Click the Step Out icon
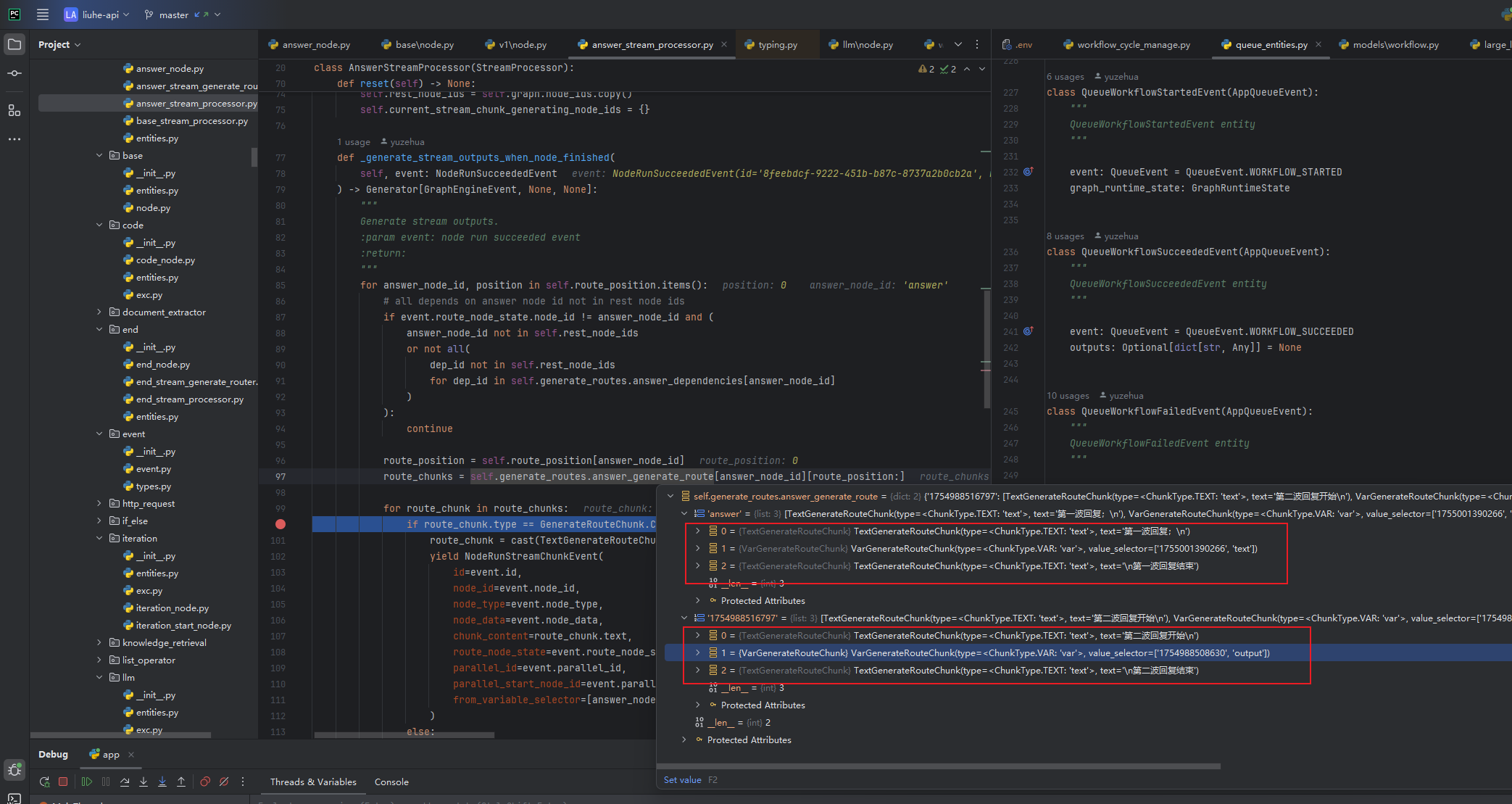The width and height of the screenshot is (1512, 804). coord(181,782)
